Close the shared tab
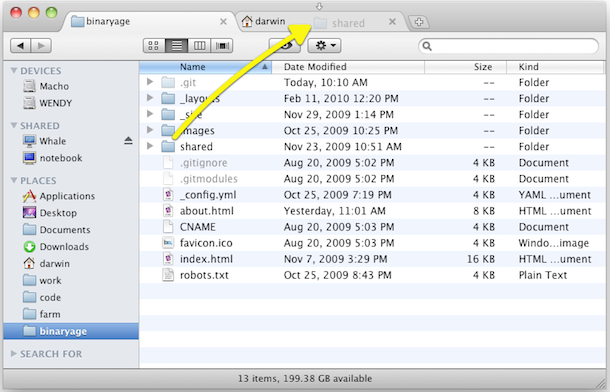The height and width of the screenshot is (392, 610). 393,22
